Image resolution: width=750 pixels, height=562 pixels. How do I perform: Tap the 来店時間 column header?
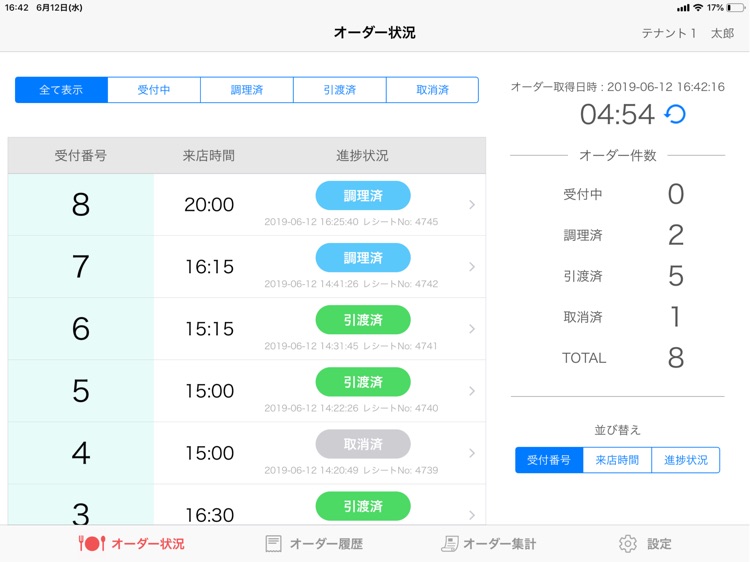209,155
